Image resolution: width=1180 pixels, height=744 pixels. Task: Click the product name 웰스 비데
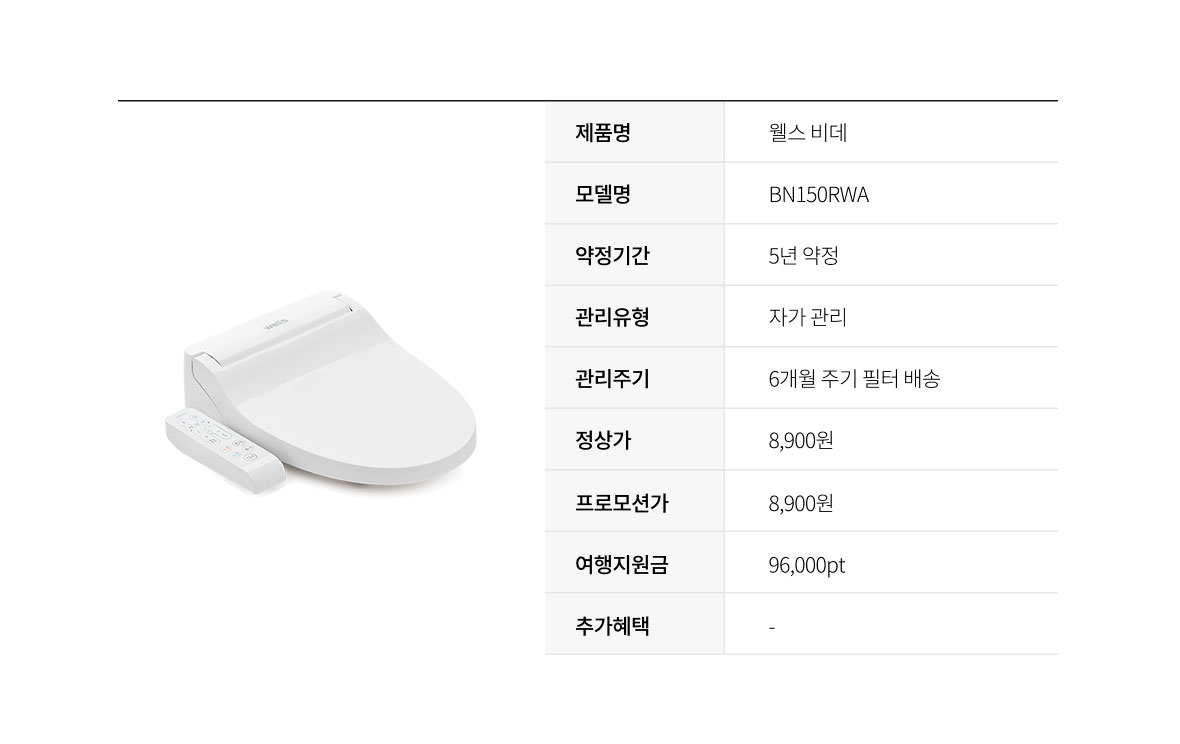coord(807,132)
